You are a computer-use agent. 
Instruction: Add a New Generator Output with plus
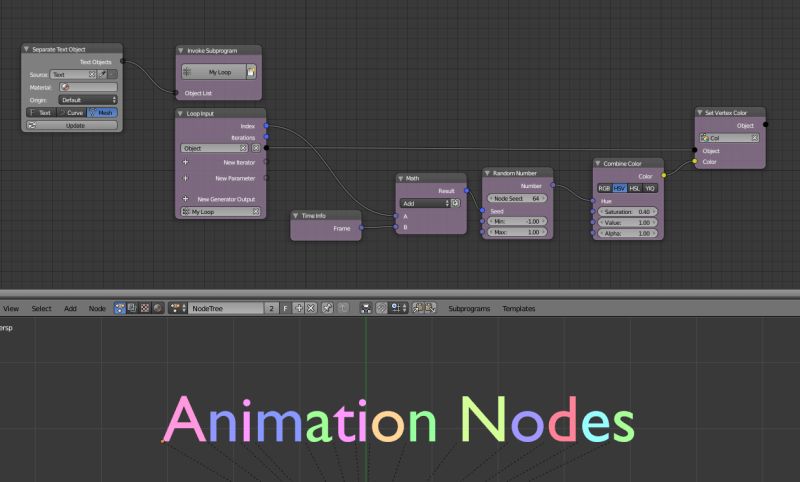(x=185, y=199)
